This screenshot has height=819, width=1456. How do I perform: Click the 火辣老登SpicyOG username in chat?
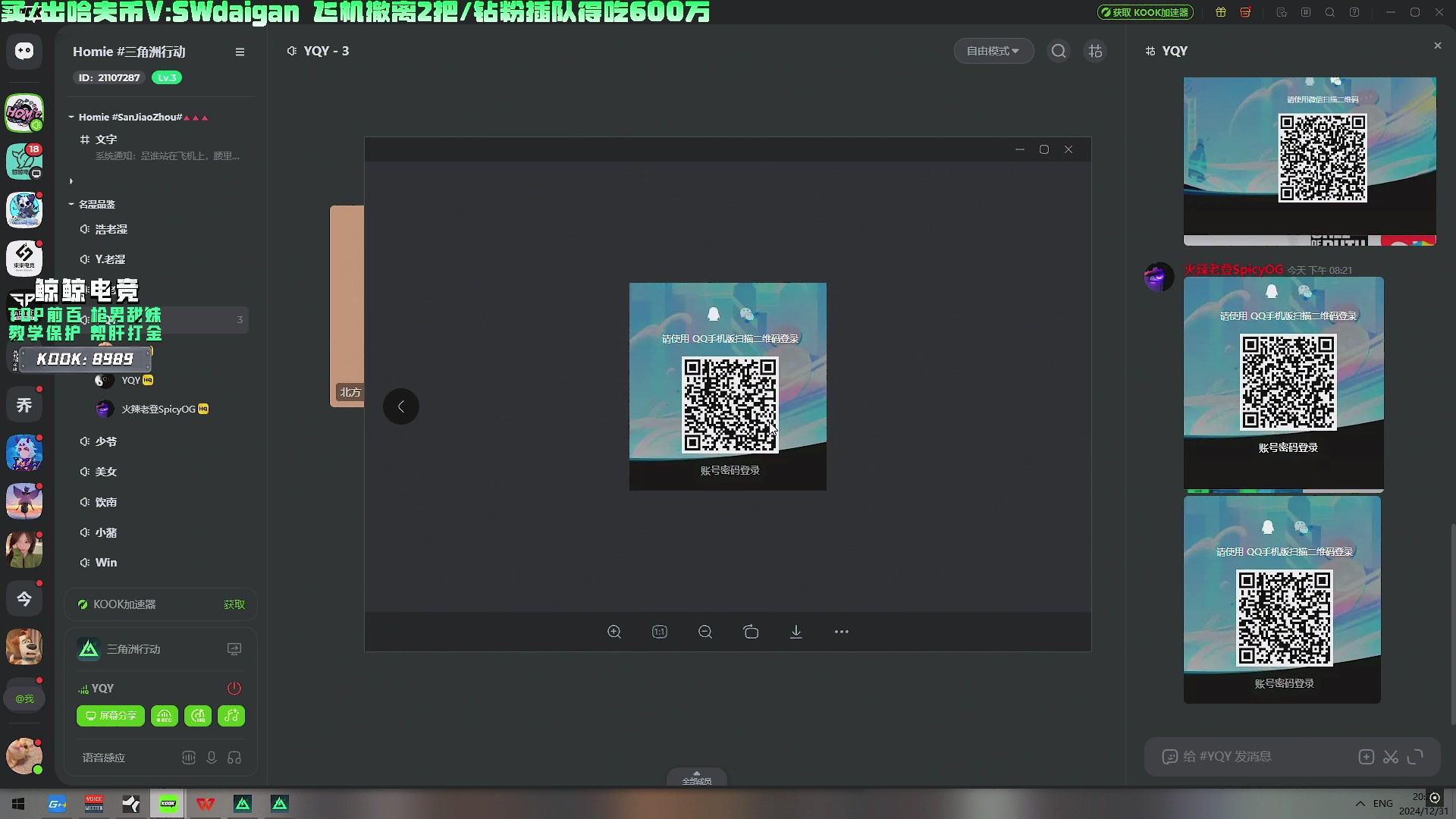[1234, 269]
